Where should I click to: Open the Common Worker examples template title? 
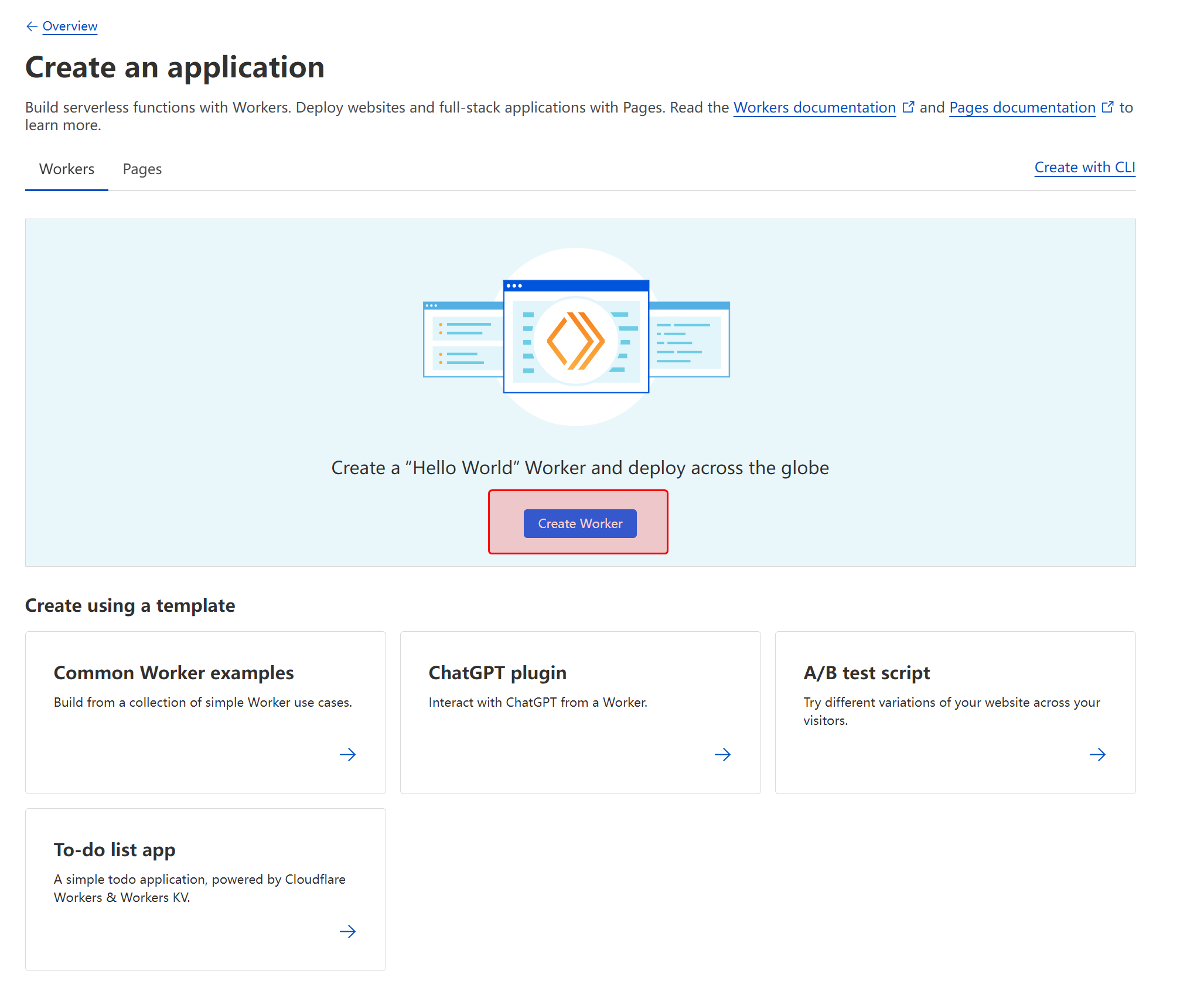coord(173,673)
